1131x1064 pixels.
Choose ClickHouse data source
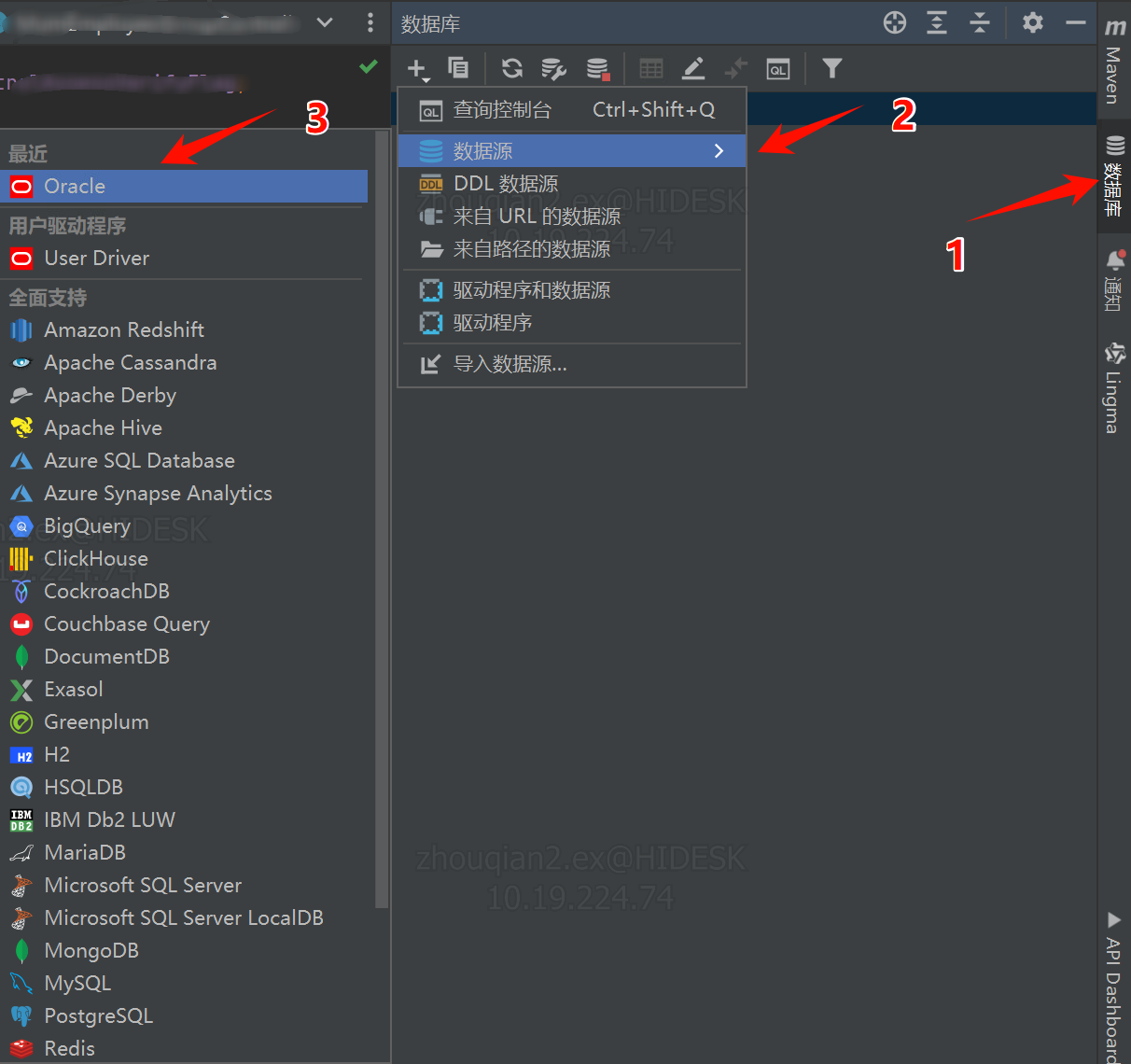184,558
